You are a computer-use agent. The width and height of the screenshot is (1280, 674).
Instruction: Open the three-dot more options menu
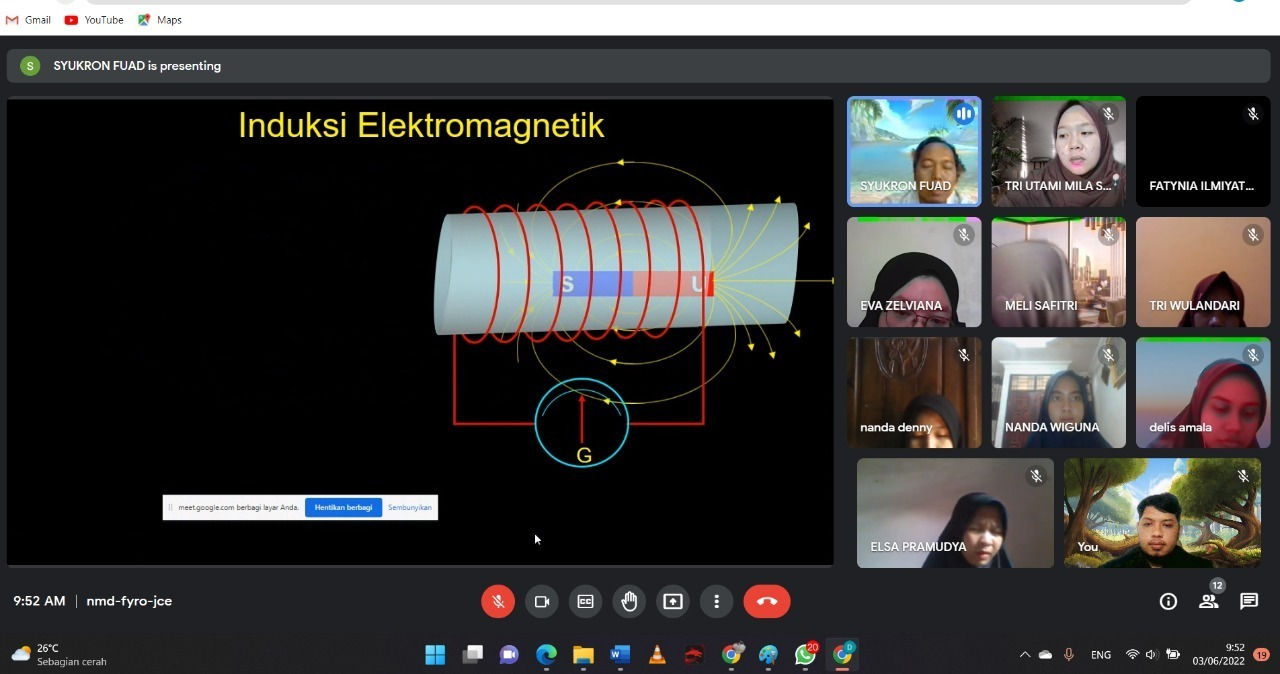point(716,601)
